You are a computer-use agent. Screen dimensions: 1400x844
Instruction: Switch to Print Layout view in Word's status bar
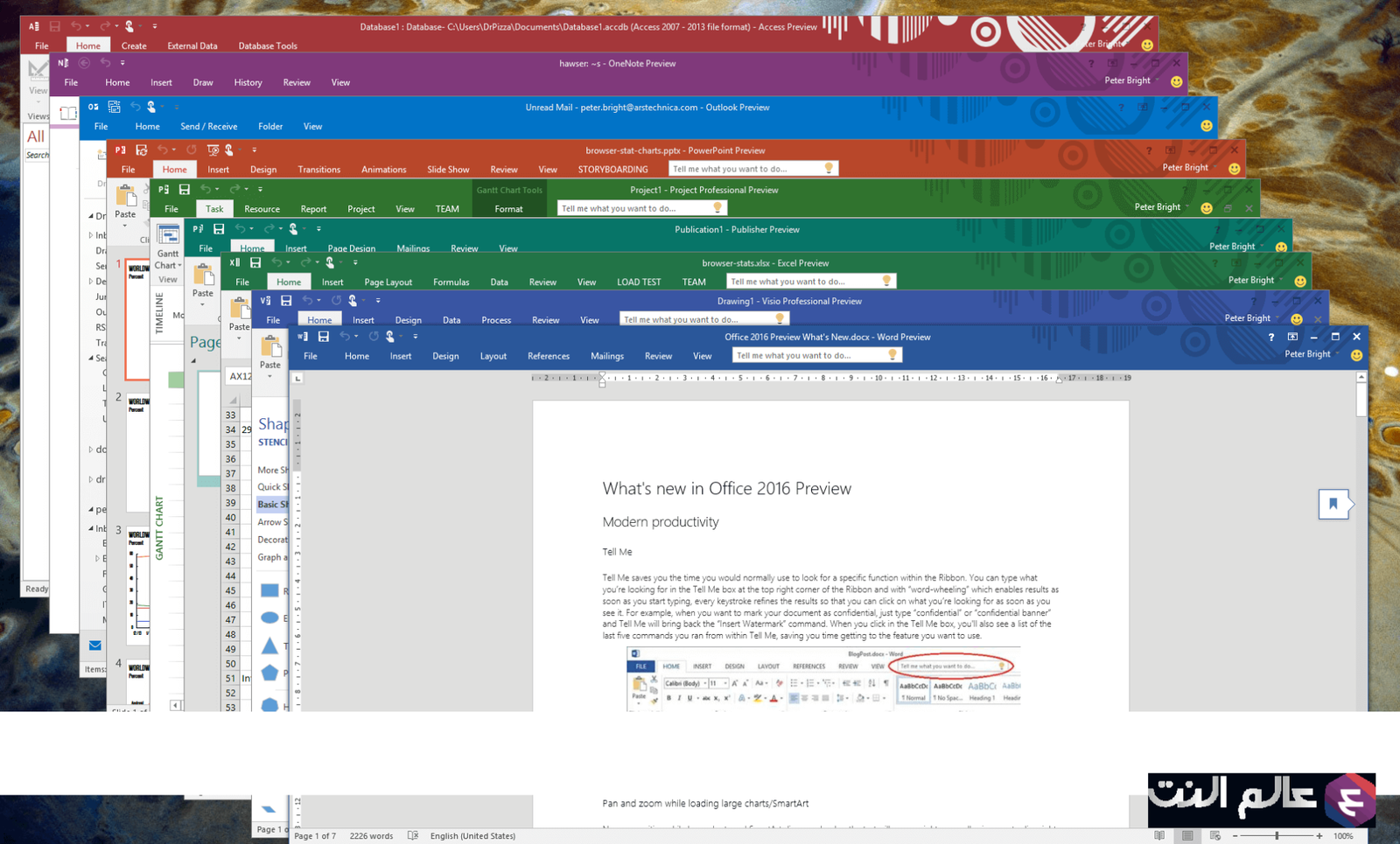[1187, 835]
